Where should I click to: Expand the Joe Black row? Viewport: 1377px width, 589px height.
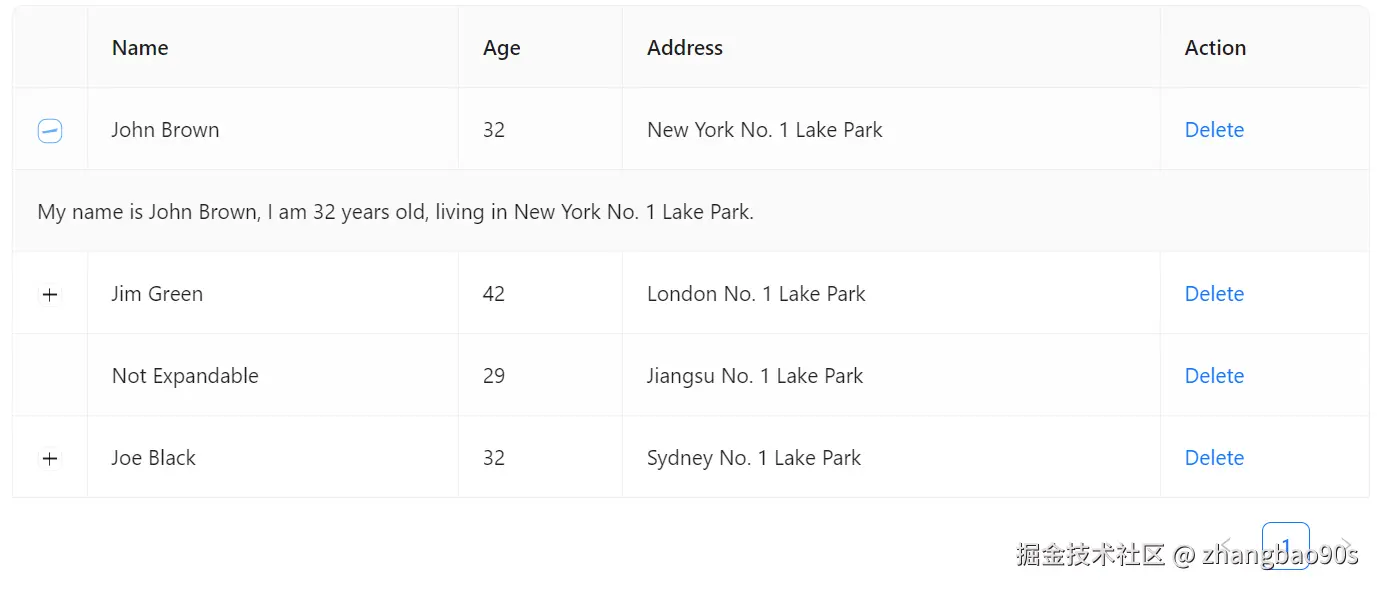[x=50, y=459]
